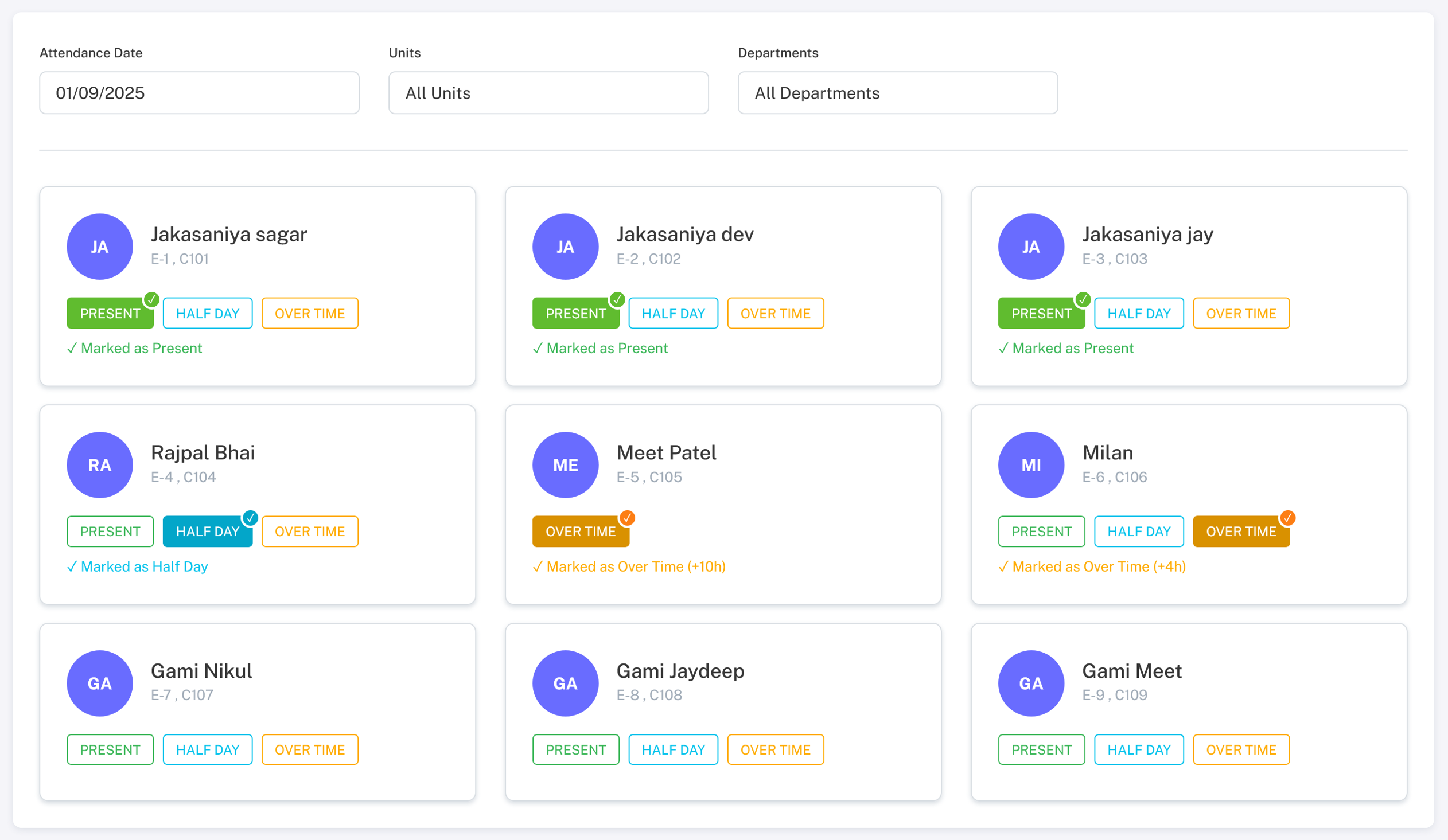Click Meet Patel's ME avatar icon
The image size is (1448, 840).
tap(565, 464)
